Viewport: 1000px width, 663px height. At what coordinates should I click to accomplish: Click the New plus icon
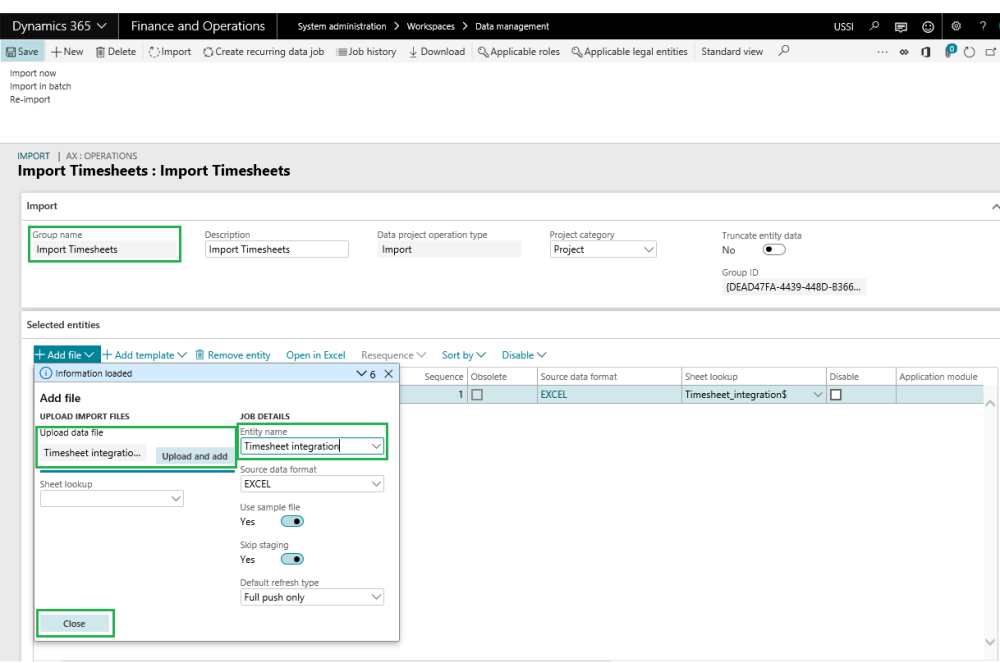tap(56, 52)
